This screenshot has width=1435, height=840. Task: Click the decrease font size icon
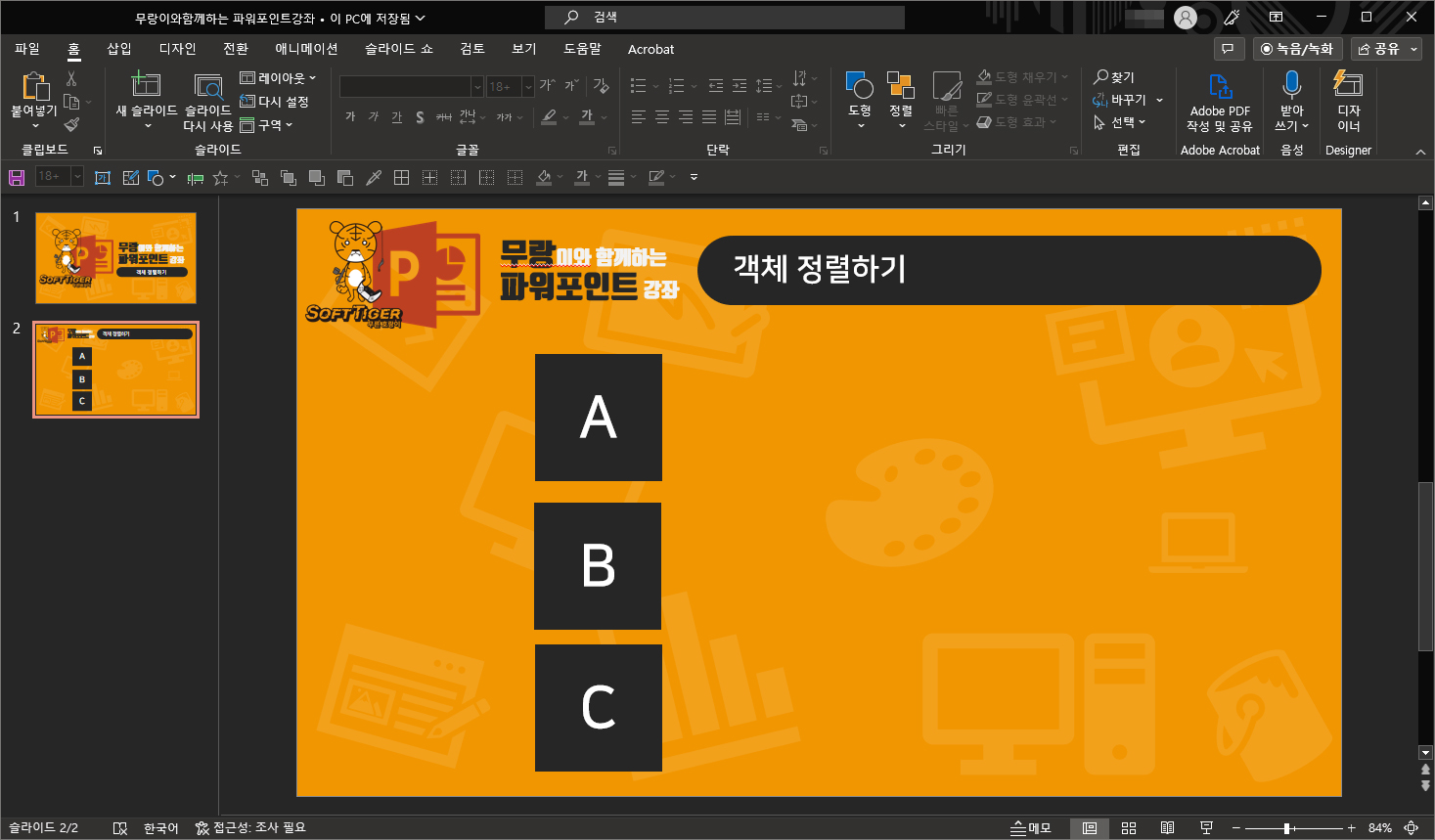tap(571, 86)
